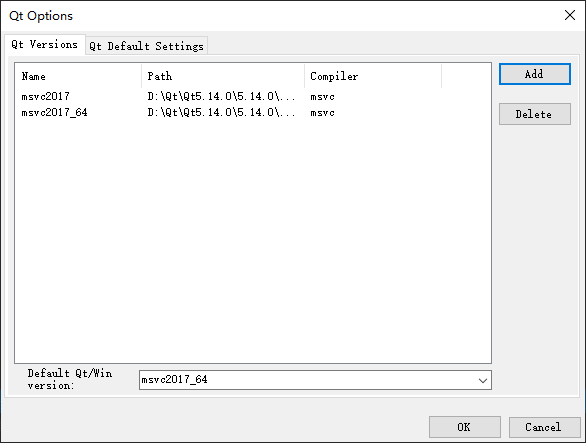Viewport: 586px width, 443px height.
Task: Close the Qt Options dialog
Action: [570, 15]
